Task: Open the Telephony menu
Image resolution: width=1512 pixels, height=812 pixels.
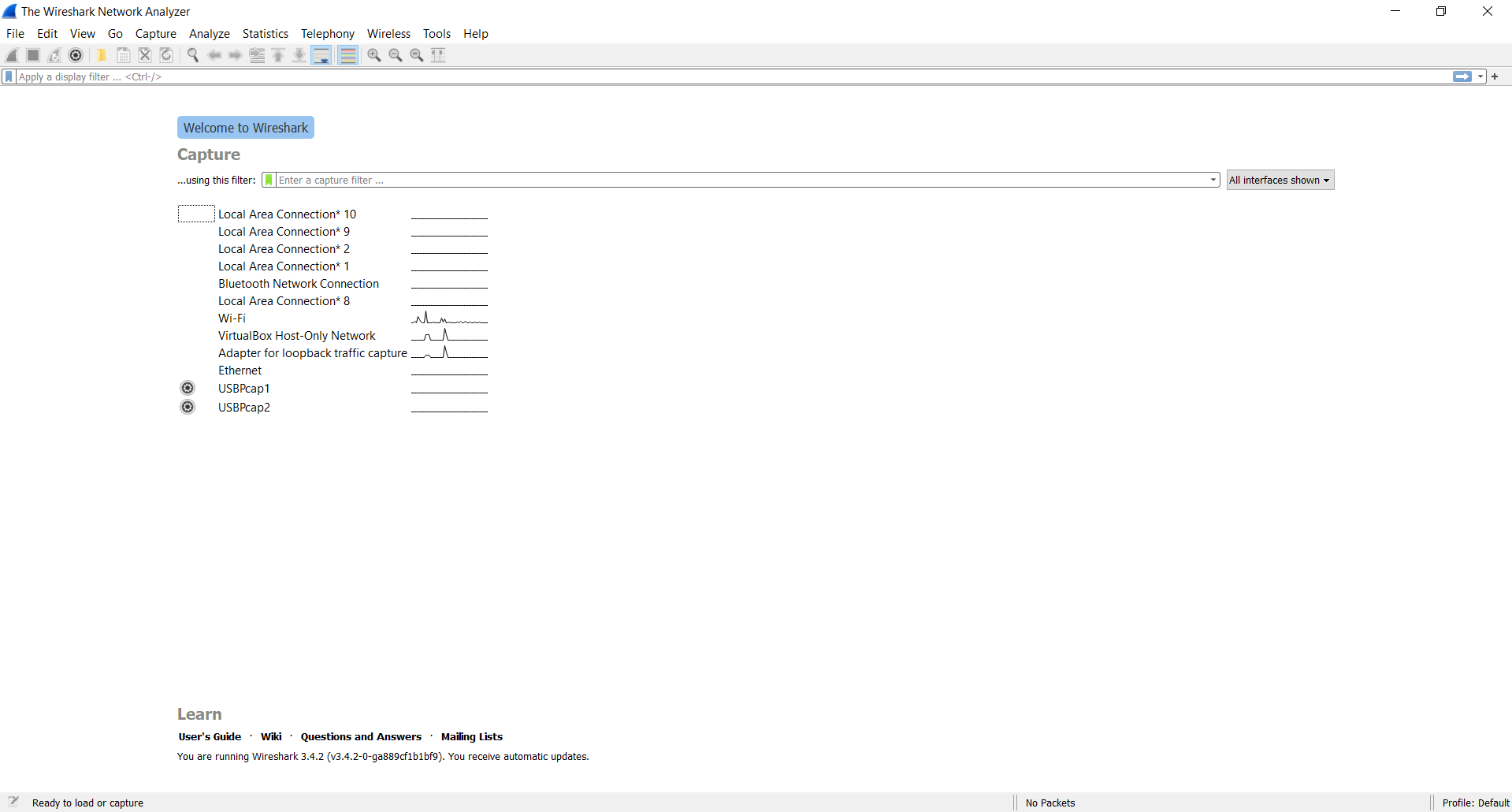Action: click(x=328, y=33)
